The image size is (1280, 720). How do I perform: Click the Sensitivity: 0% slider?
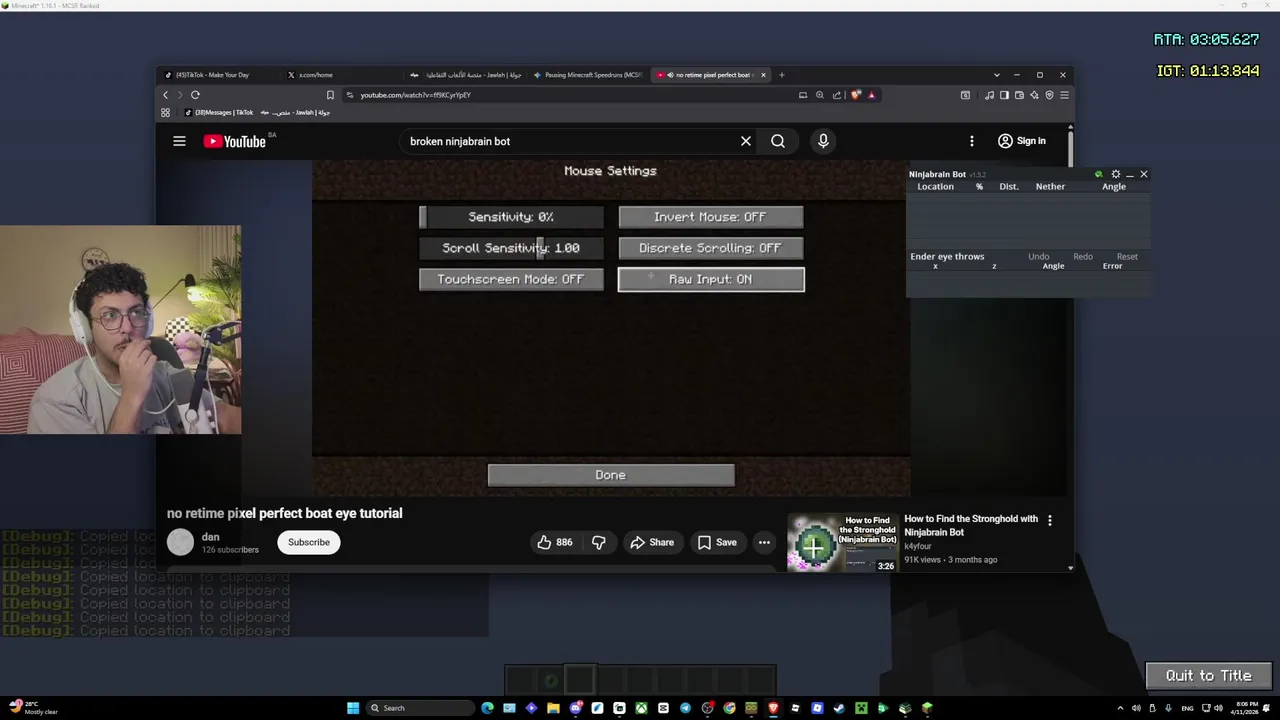point(511,217)
